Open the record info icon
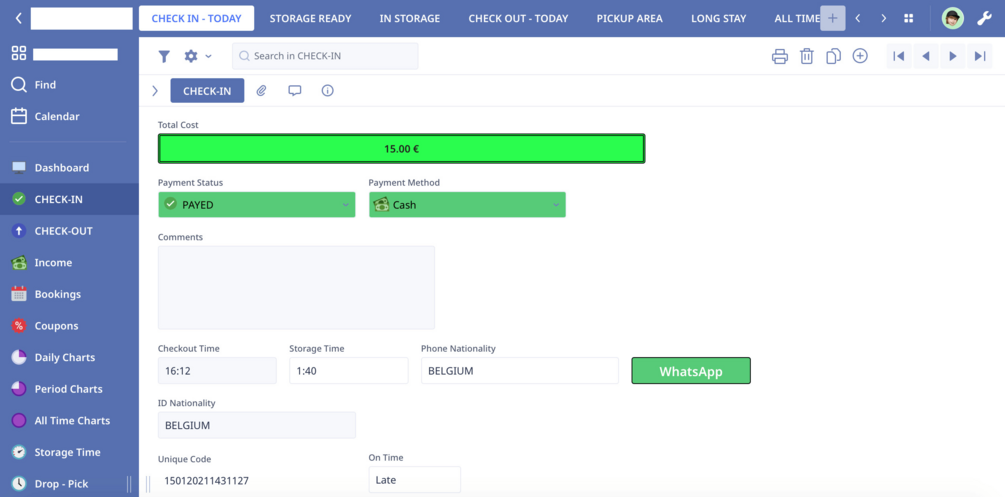This screenshot has width=1005, height=497. coord(328,90)
